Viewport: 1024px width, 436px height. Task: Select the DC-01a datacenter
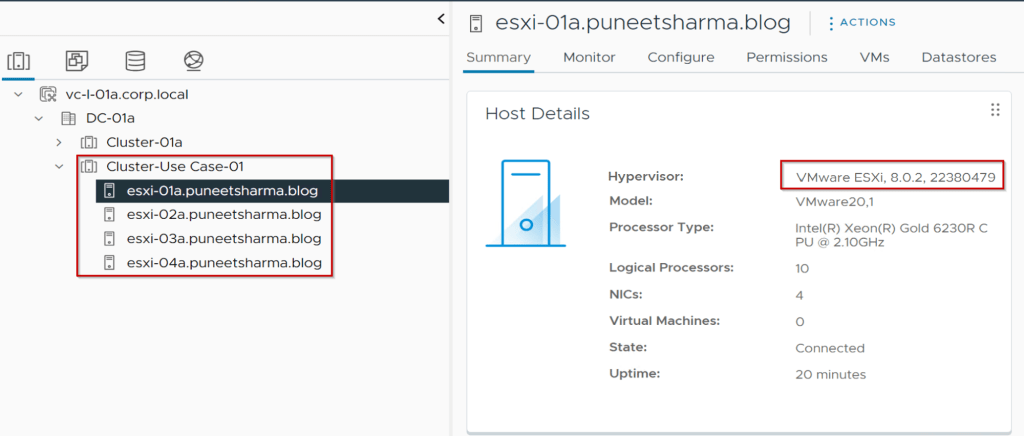pyautogui.click(x=111, y=118)
